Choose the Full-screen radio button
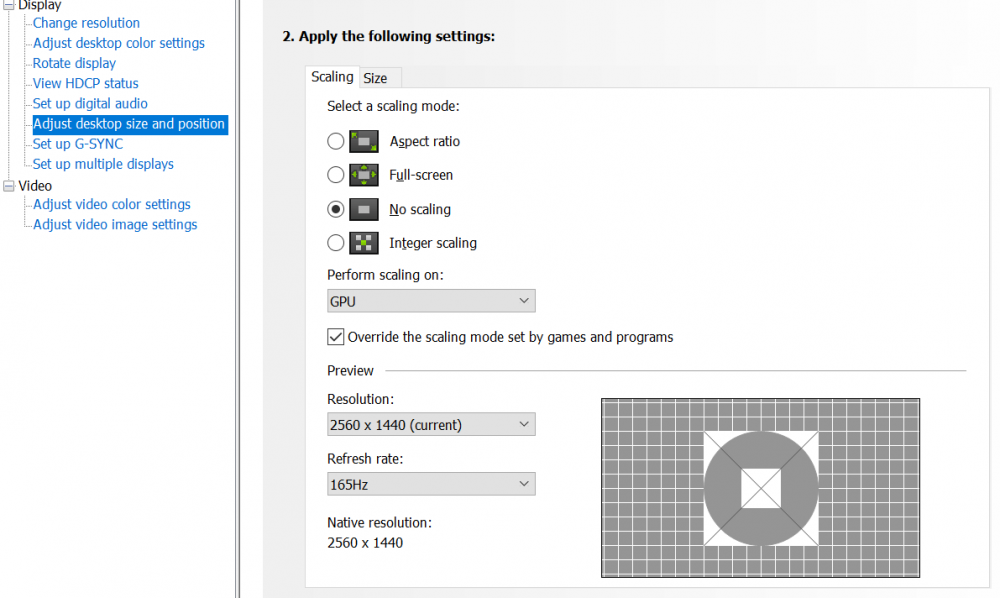The height and width of the screenshot is (598, 1000). 336,175
